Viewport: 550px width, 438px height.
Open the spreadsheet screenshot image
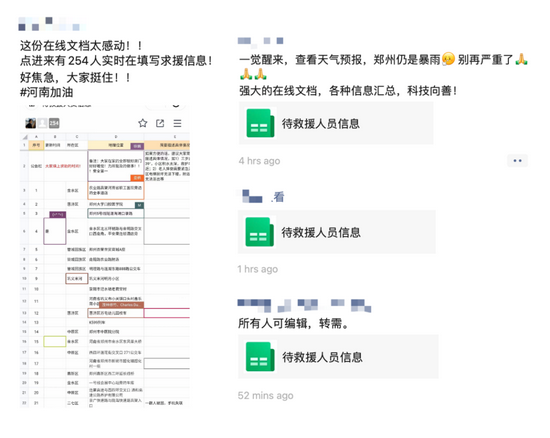coord(105,256)
